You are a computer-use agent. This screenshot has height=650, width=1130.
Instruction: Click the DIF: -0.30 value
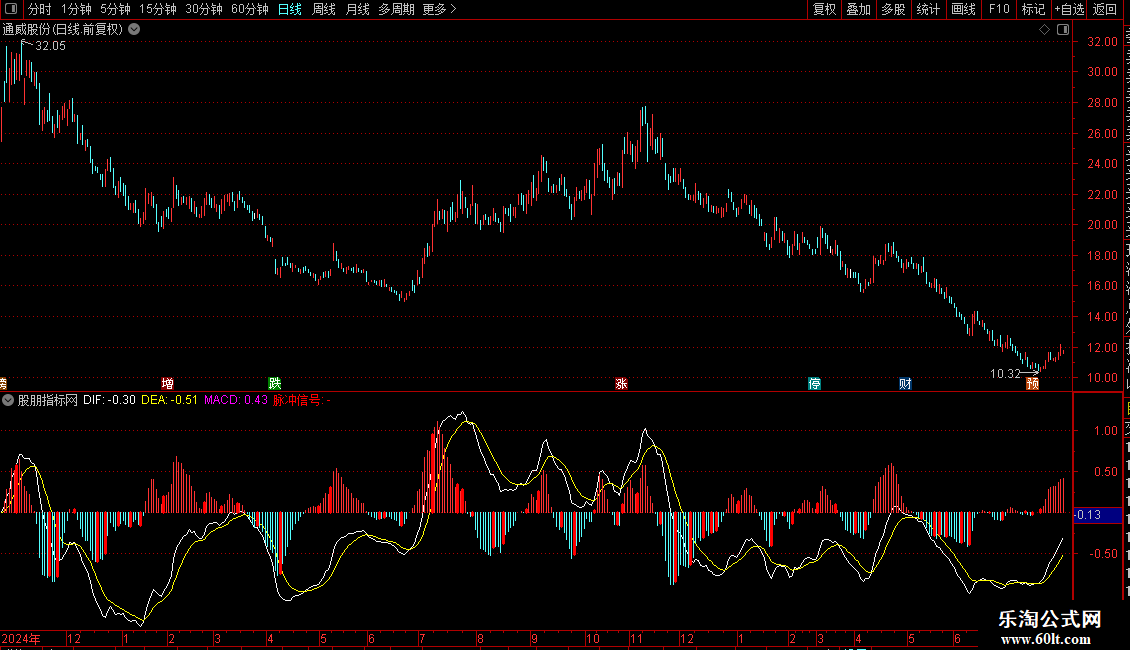point(109,400)
